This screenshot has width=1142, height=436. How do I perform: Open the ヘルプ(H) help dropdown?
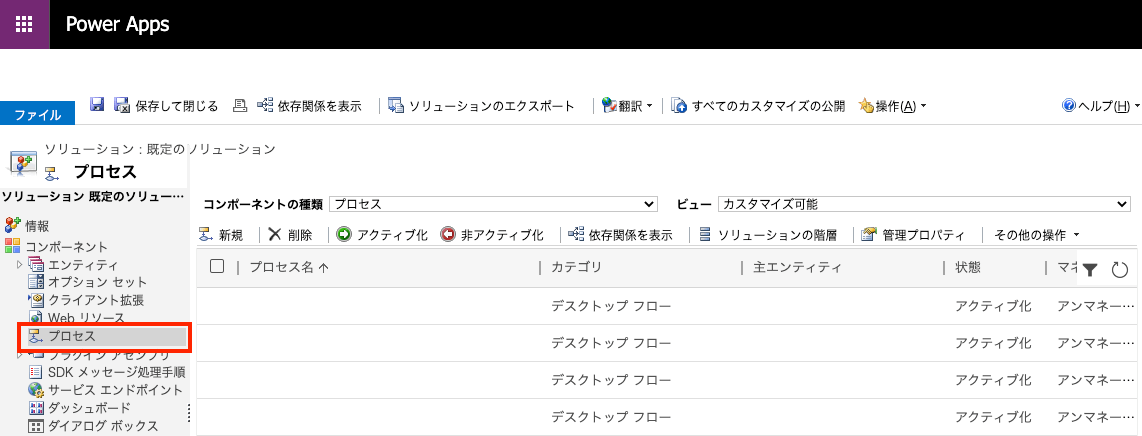(1101, 106)
